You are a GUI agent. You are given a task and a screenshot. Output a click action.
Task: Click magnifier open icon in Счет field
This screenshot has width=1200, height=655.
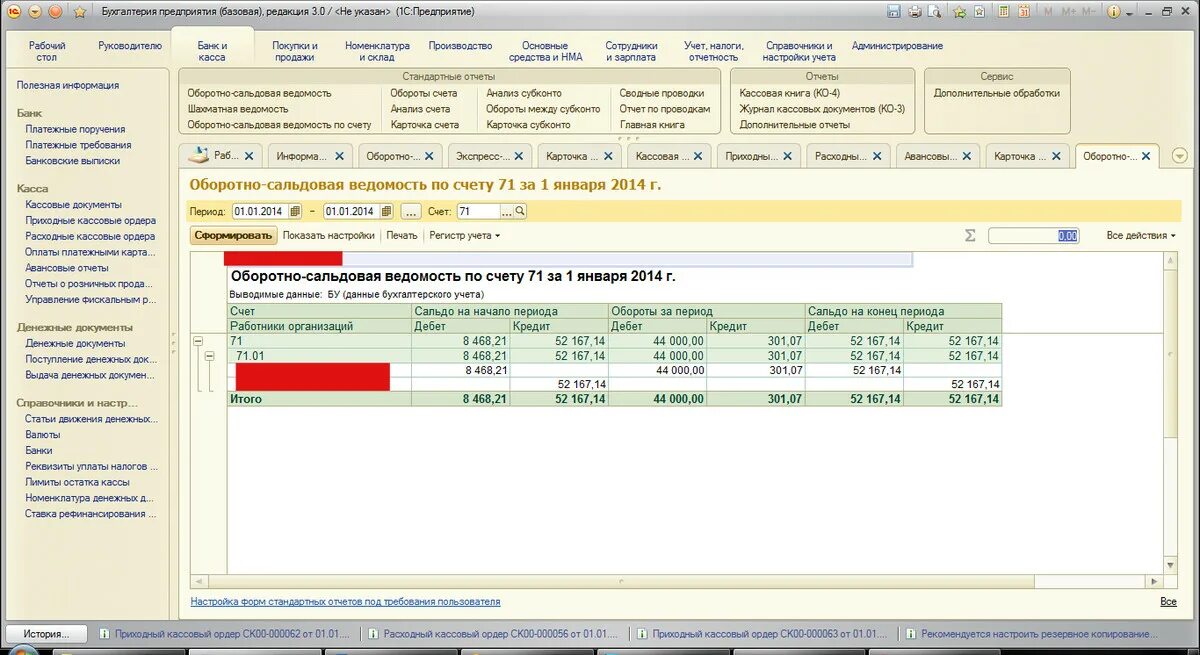coord(520,211)
